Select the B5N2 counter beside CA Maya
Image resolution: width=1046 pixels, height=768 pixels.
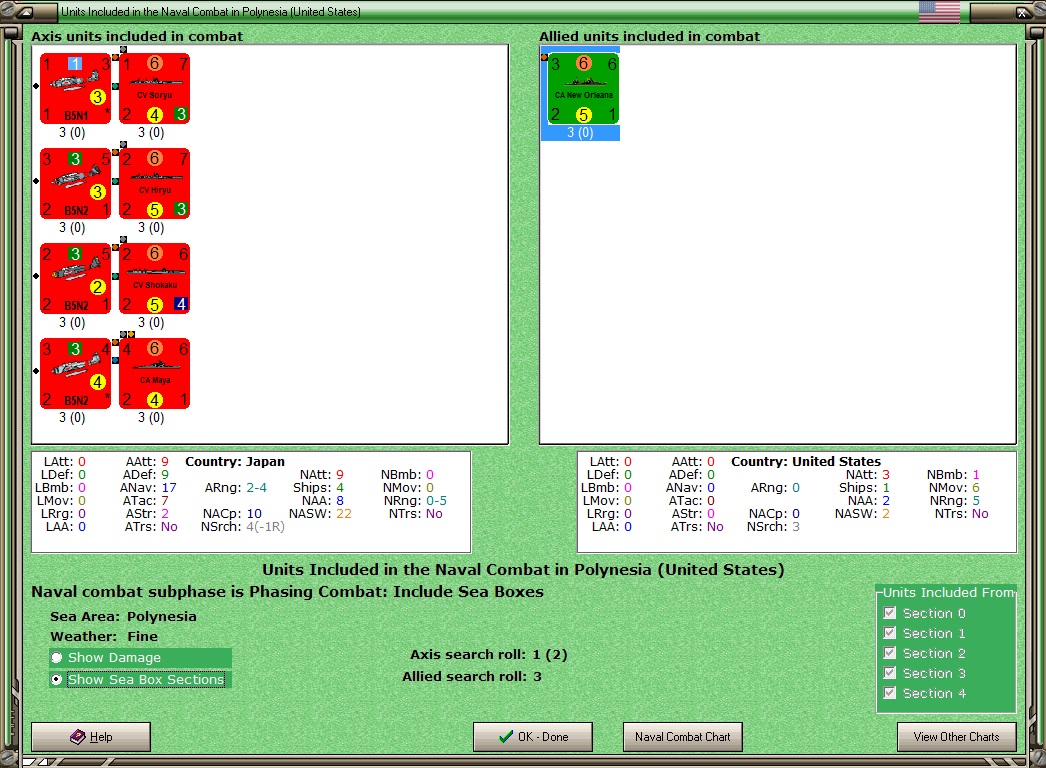(75, 373)
